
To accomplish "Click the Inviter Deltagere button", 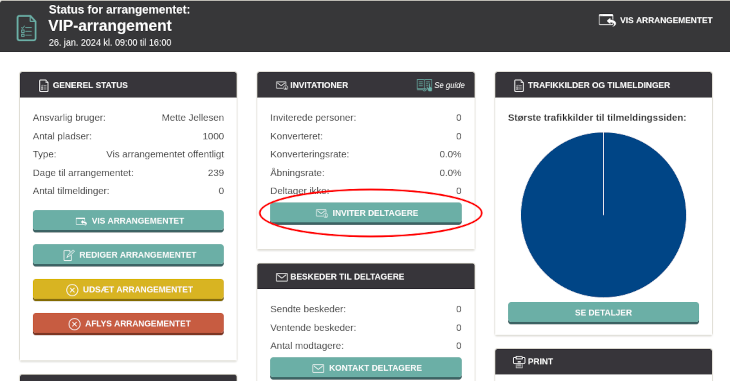I will tap(366, 213).
